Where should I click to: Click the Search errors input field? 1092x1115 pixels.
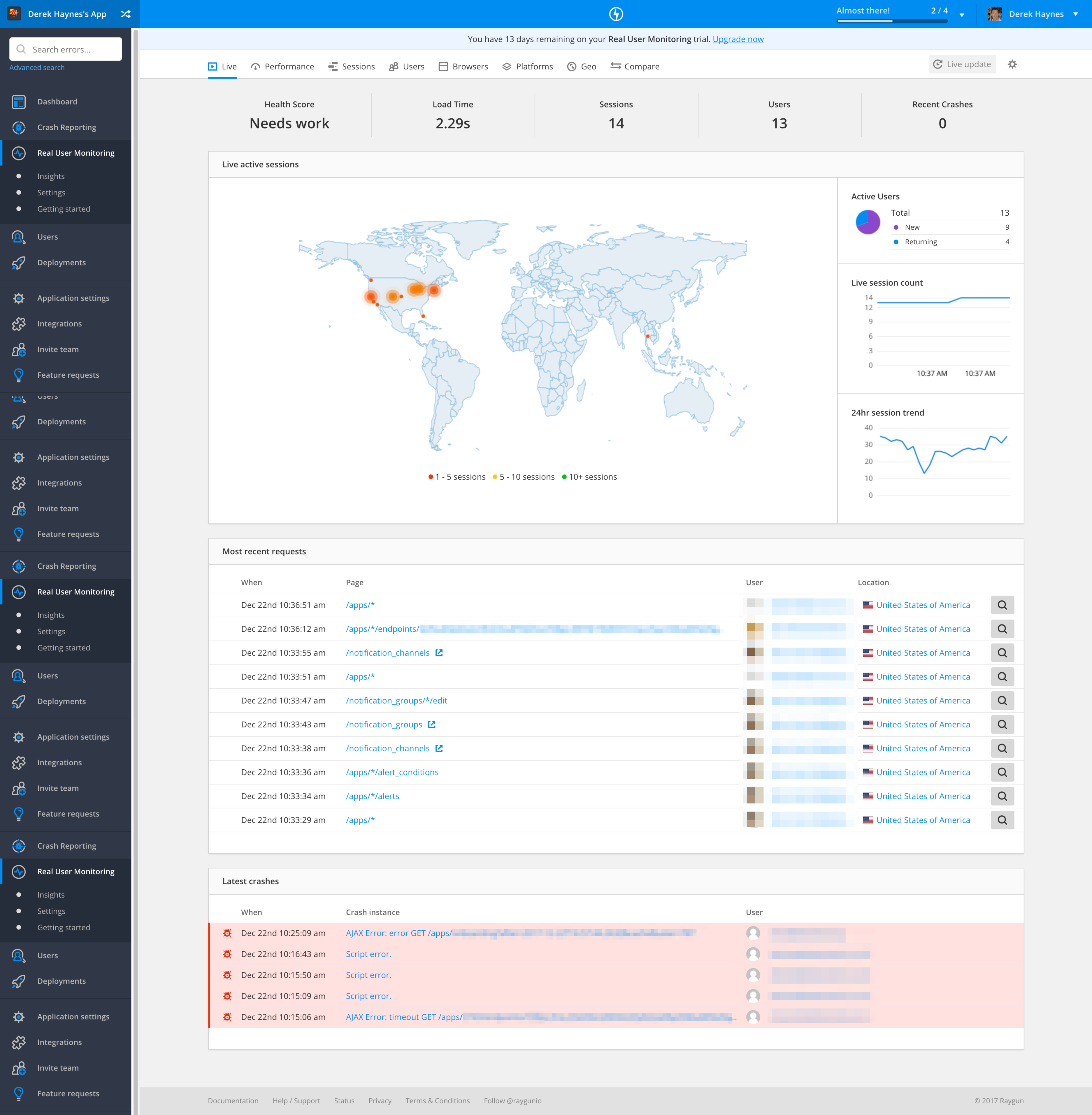(65, 49)
